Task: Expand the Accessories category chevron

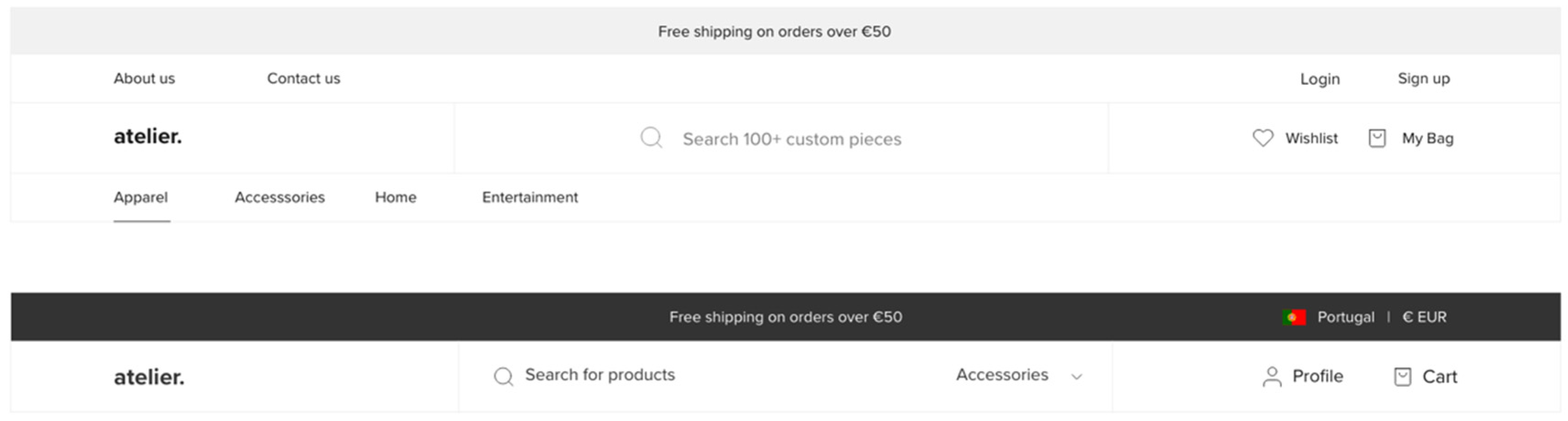Action: (1077, 377)
